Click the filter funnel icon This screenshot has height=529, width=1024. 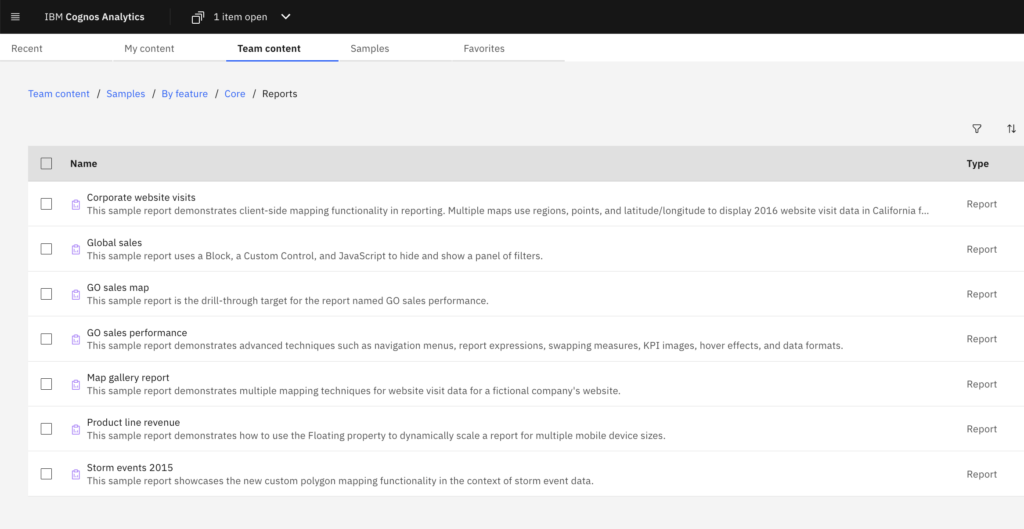[977, 129]
